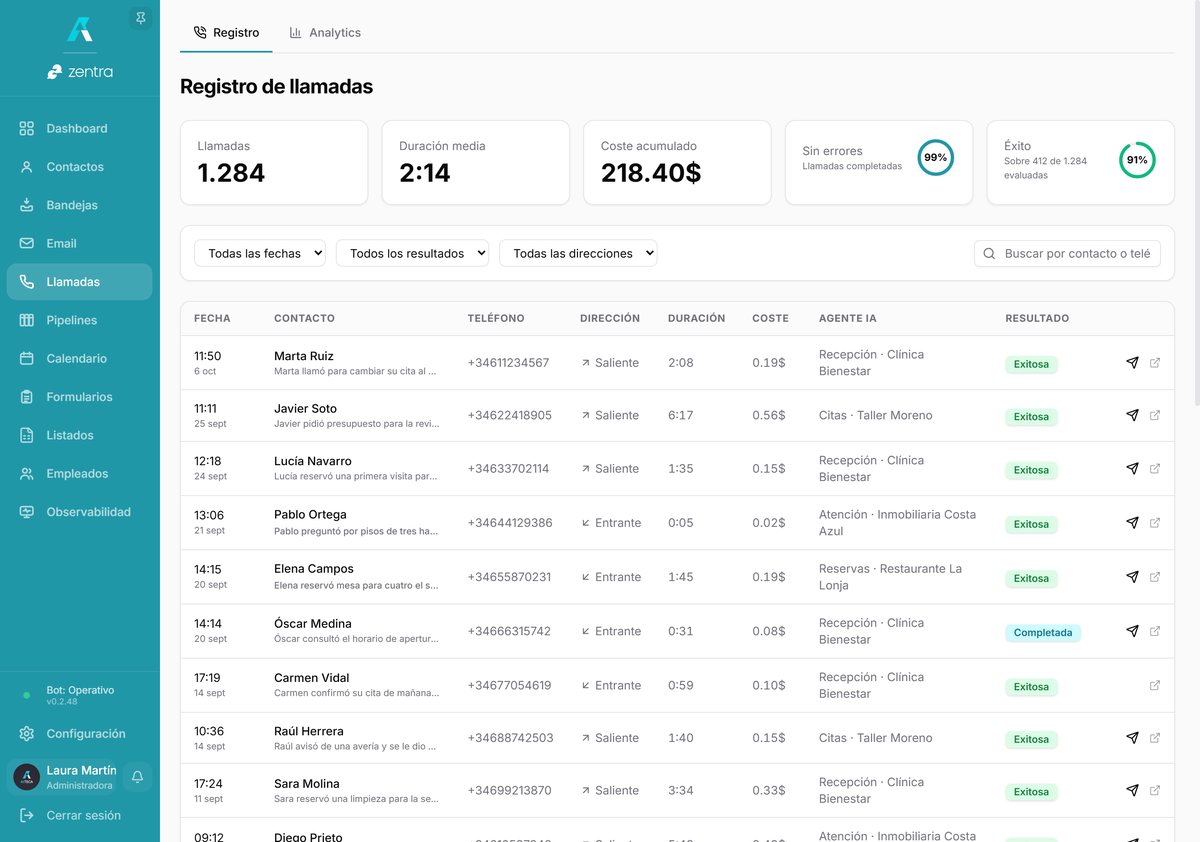Click the 91% Éxito progress ring
Screen dimensions: 1200x842
(1137, 160)
